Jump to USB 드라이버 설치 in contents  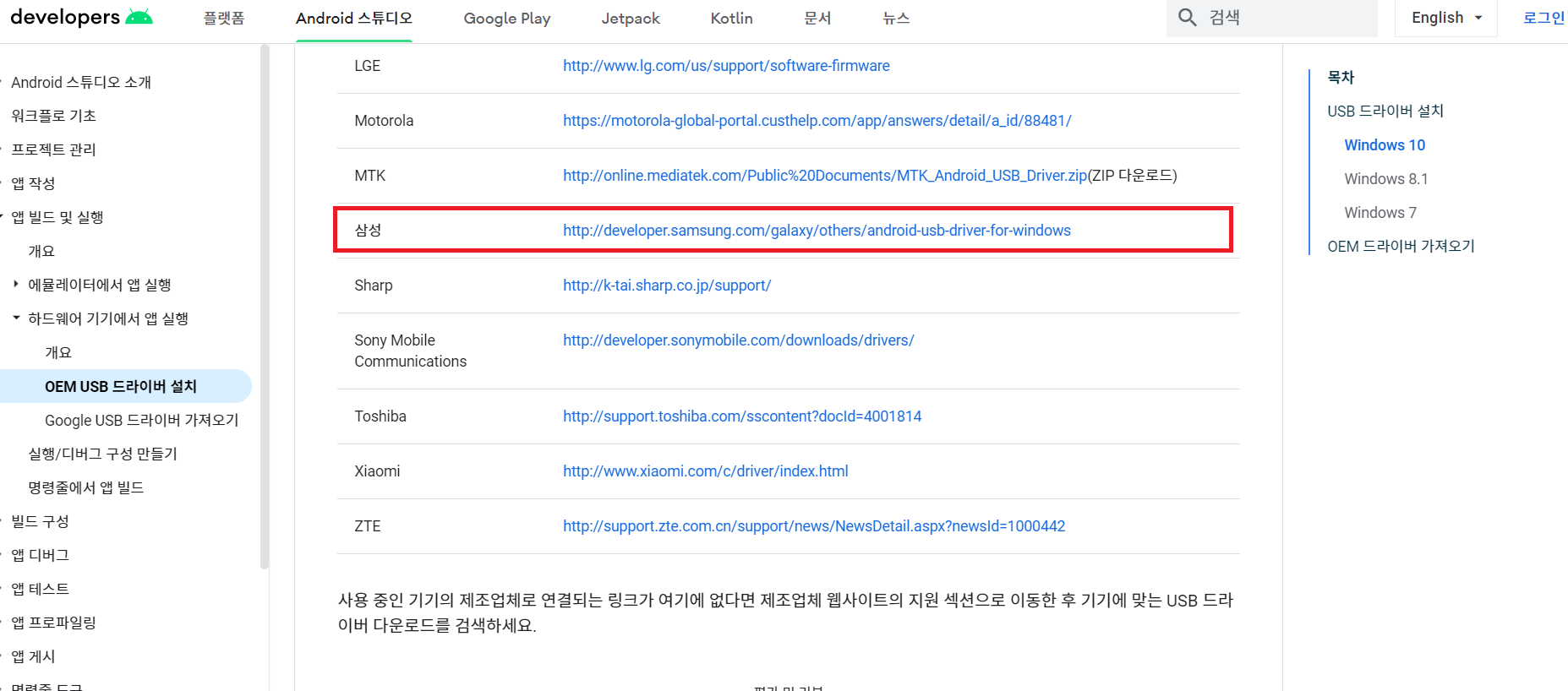(x=1385, y=111)
